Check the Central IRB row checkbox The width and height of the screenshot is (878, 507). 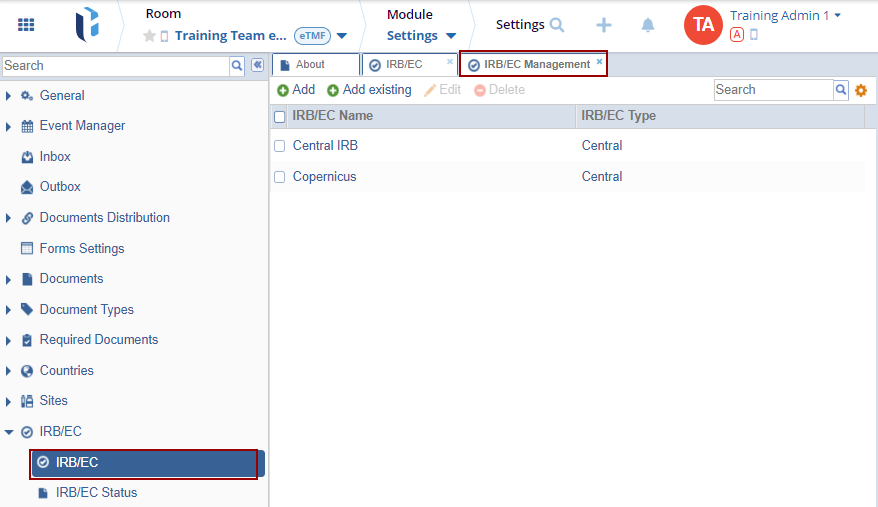(280, 146)
